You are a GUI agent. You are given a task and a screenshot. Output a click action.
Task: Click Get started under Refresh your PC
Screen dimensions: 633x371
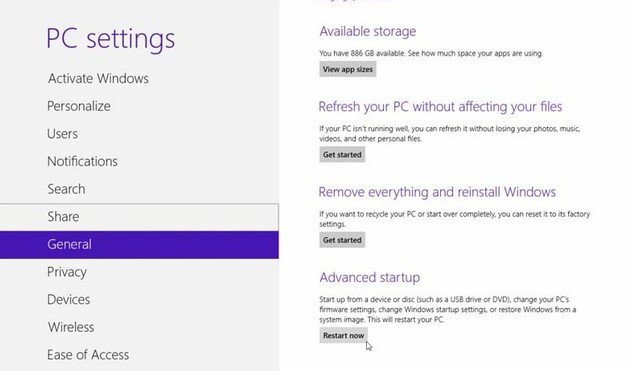tap(342, 155)
